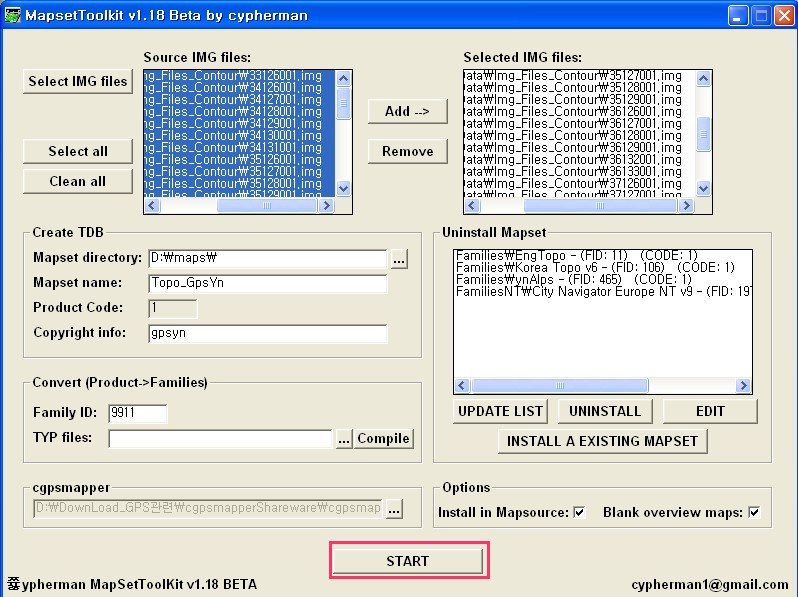Select selected-list file 36128001.img
The image size is (798, 597).
tap(573, 135)
